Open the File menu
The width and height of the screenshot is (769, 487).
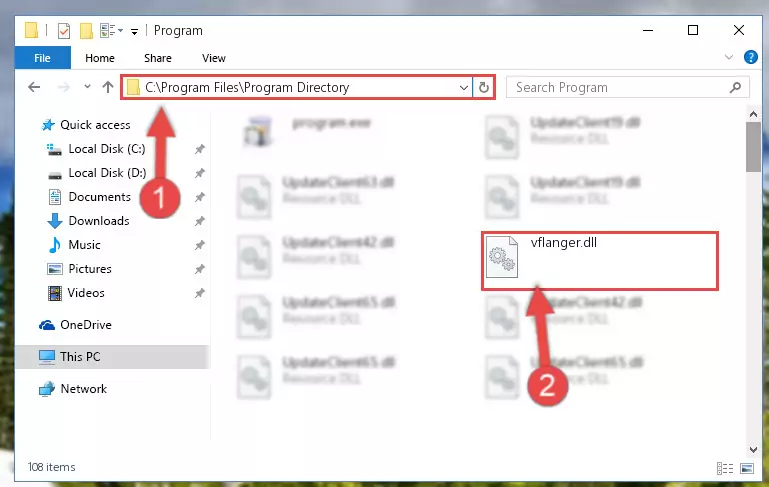pyautogui.click(x=43, y=58)
